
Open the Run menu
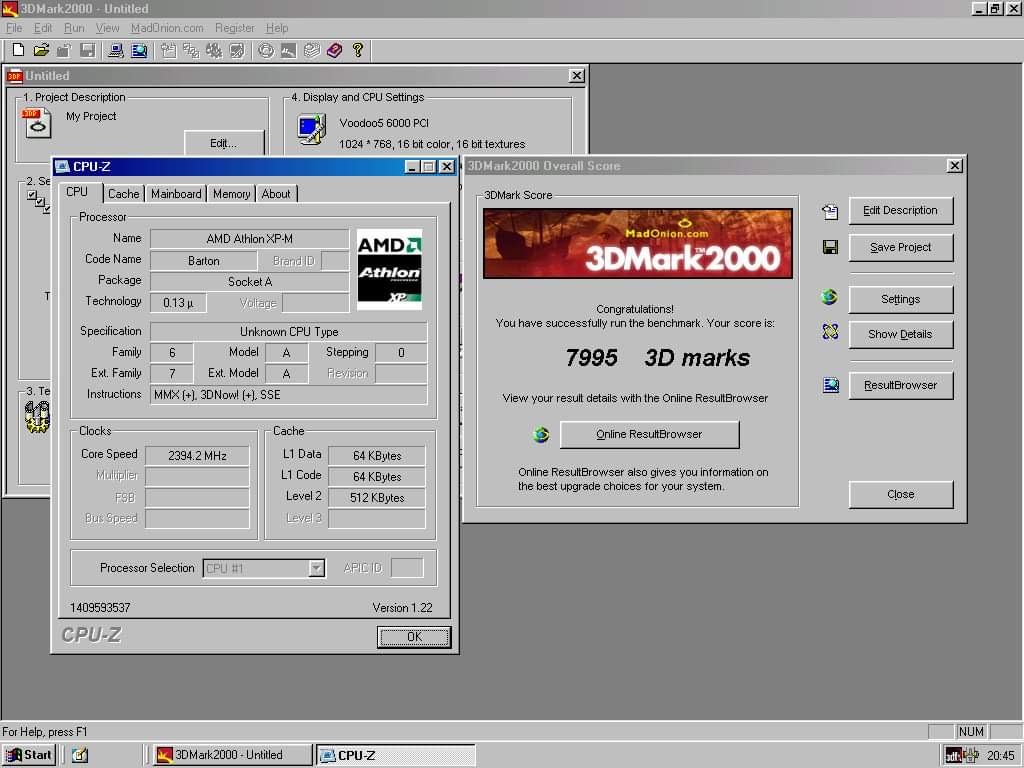74,28
